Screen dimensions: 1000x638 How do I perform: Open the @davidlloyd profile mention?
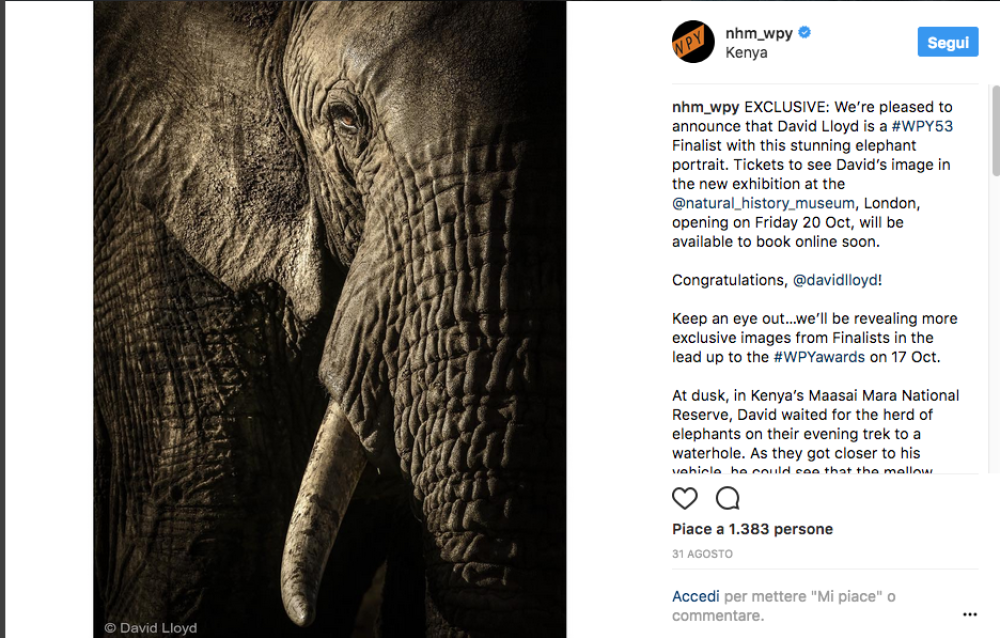point(835,280)
